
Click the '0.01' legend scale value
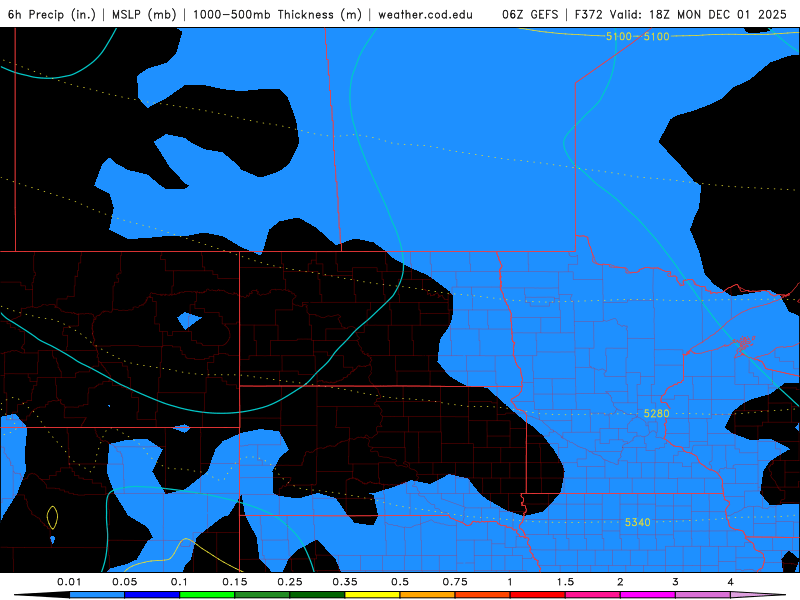[x=69, y=582]
